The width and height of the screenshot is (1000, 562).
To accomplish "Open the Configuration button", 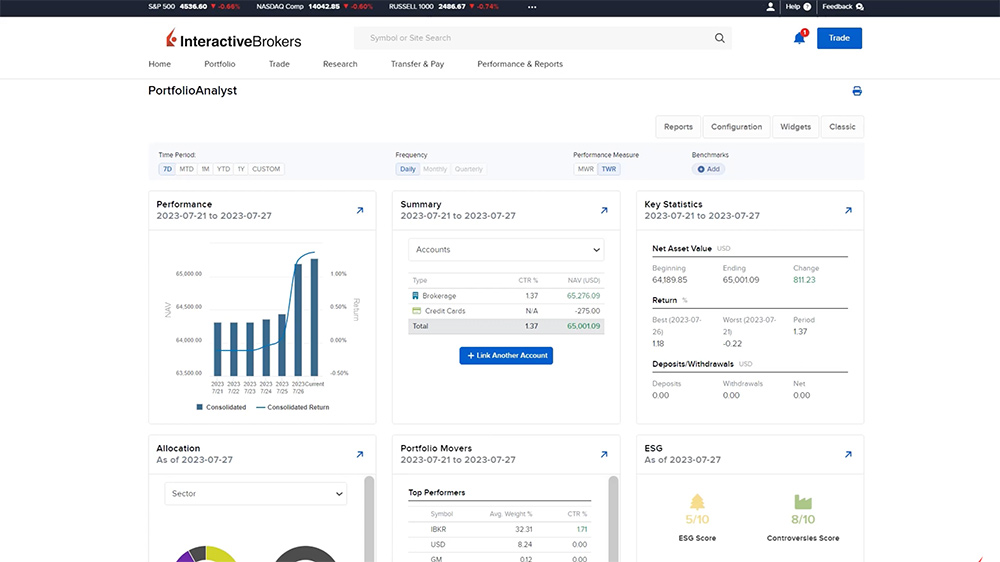I will coord(737,126).
